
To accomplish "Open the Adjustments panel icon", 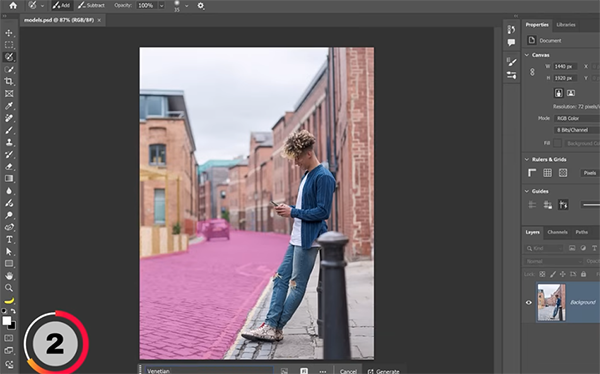I will 511,75.
